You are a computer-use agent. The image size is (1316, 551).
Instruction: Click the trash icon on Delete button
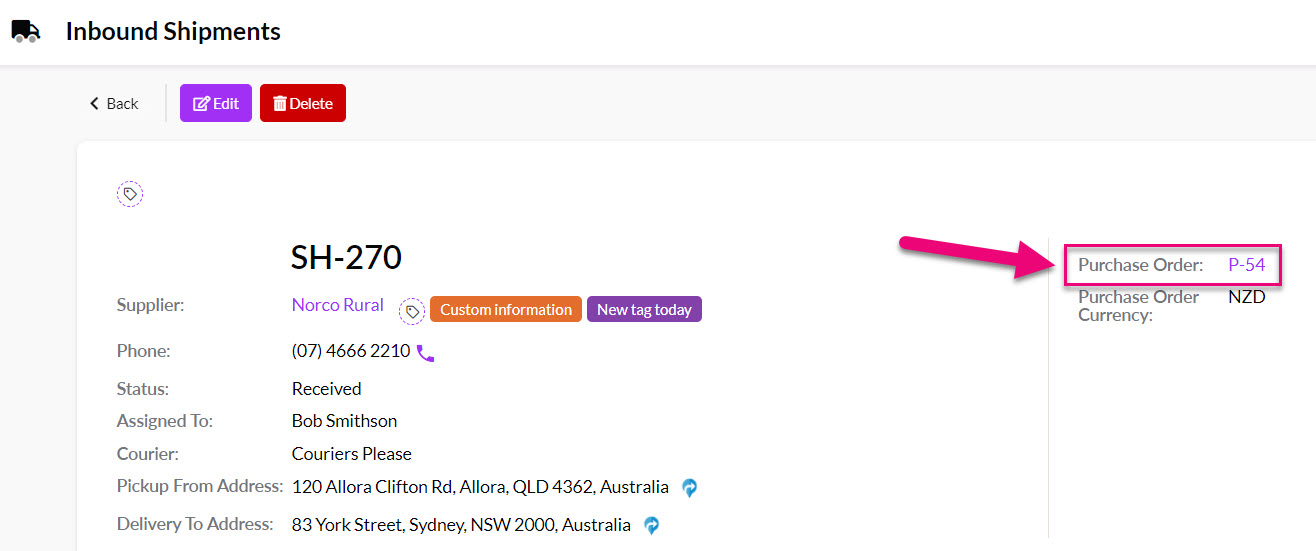pos(280,103)
